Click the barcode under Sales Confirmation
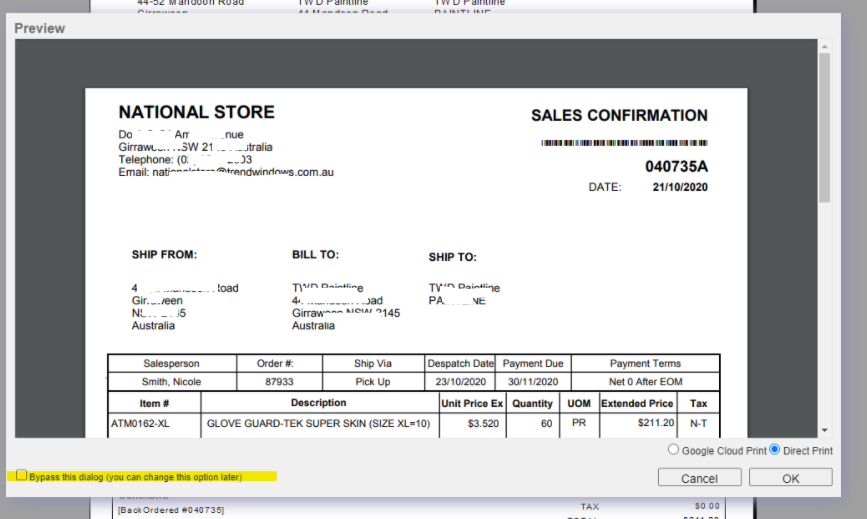 (624, 143)
